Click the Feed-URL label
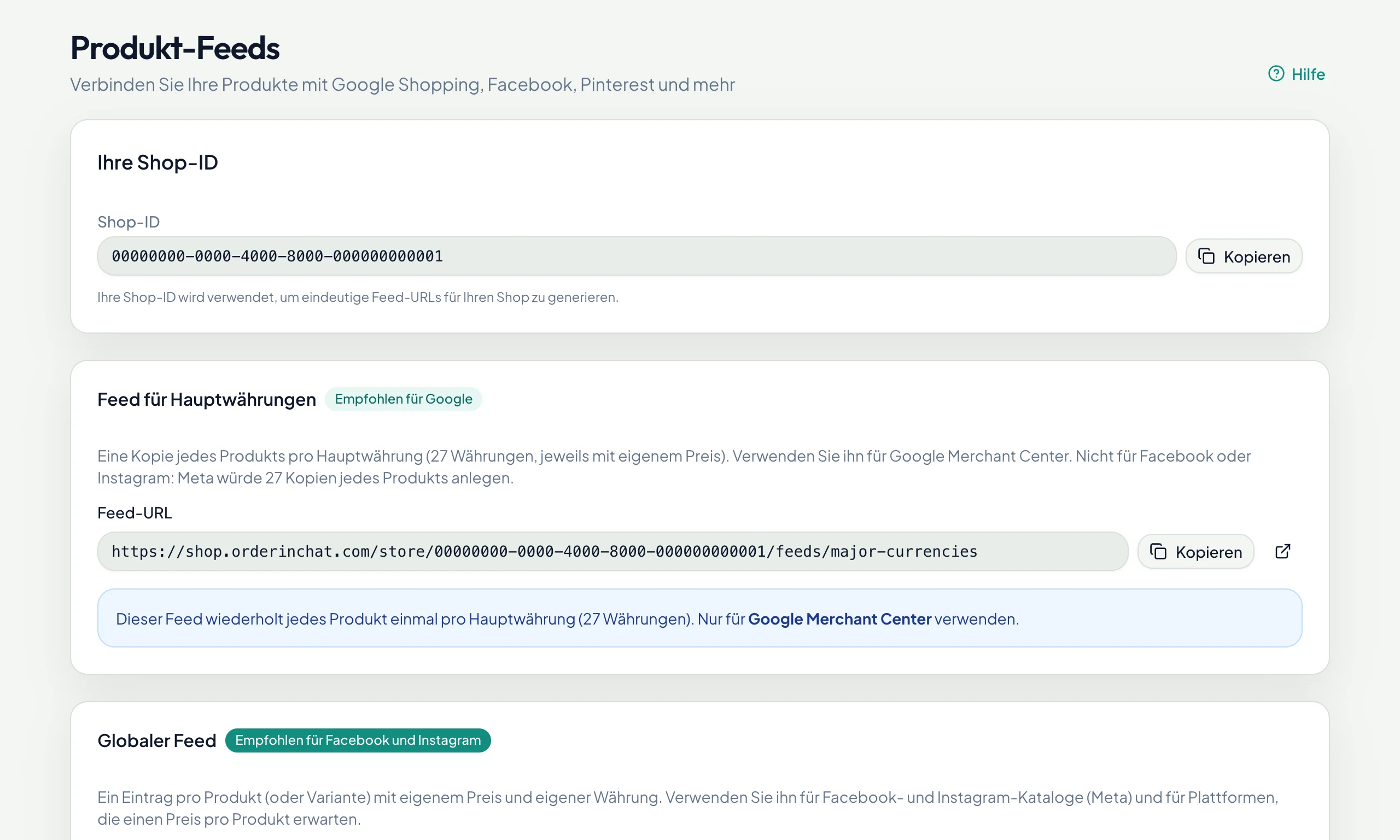The image size is (1400, 840). pyautogui.click(x=135, y=513)
